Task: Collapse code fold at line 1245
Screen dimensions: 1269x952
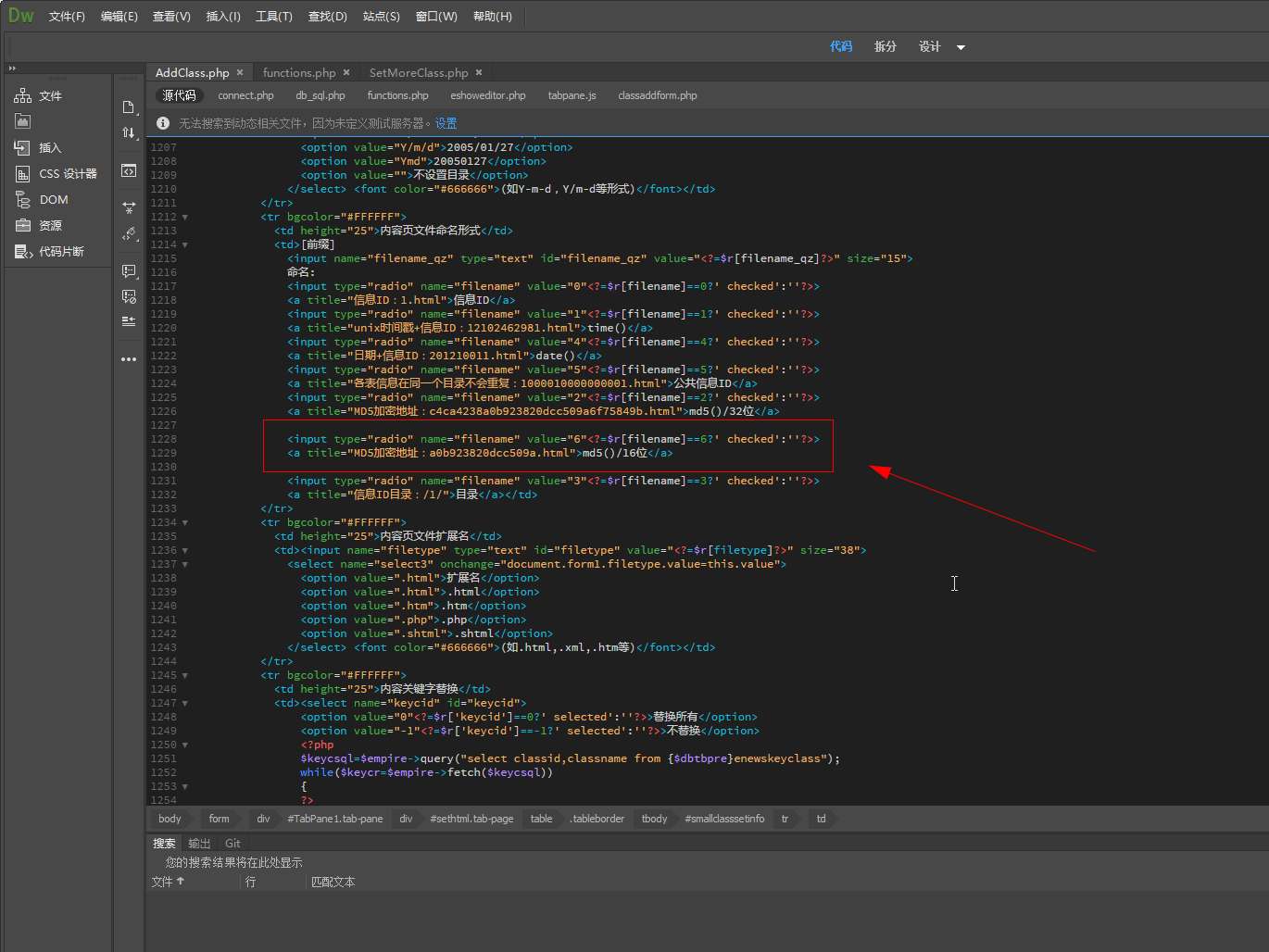Action: 185,676
